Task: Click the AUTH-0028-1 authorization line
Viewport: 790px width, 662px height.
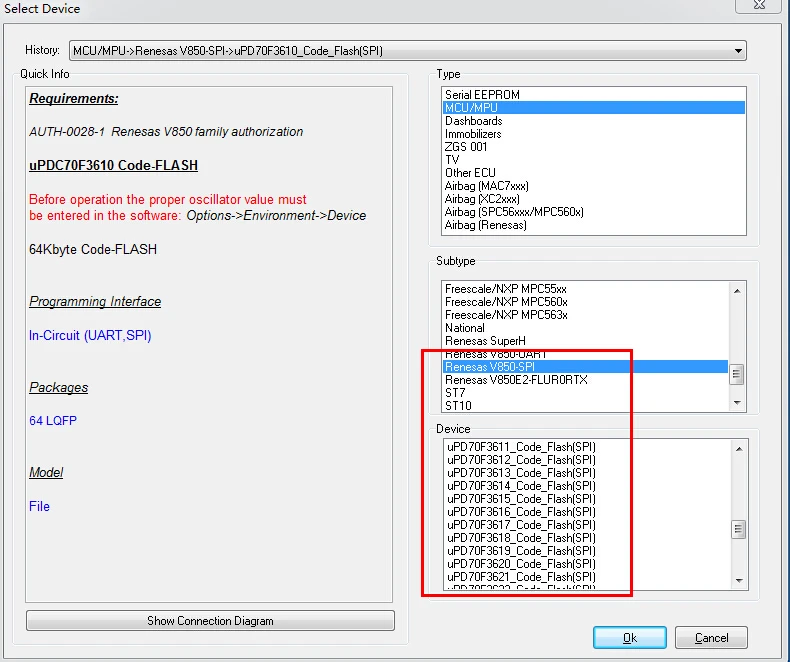Action: (x=166, y=131)
